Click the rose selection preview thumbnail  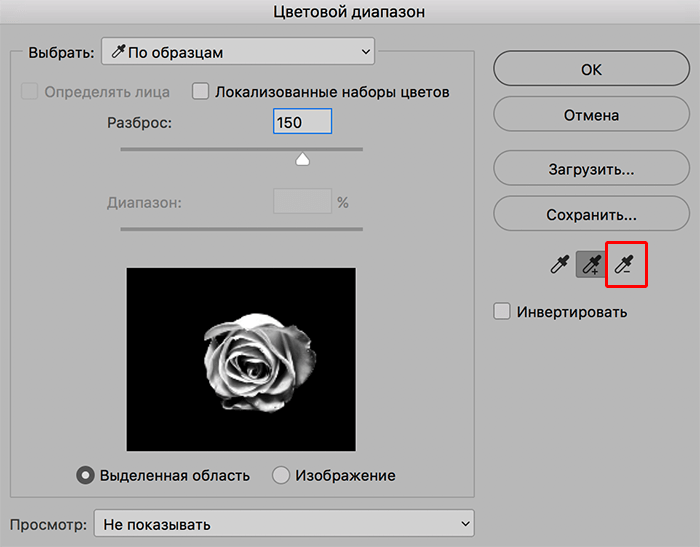click(241, 359)
